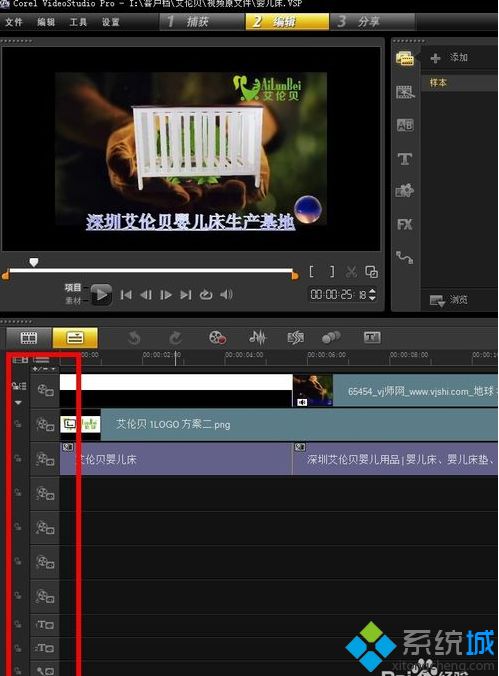499x676 pixels.
Task: Jump to end of project
Action: [x=186, y=295]
